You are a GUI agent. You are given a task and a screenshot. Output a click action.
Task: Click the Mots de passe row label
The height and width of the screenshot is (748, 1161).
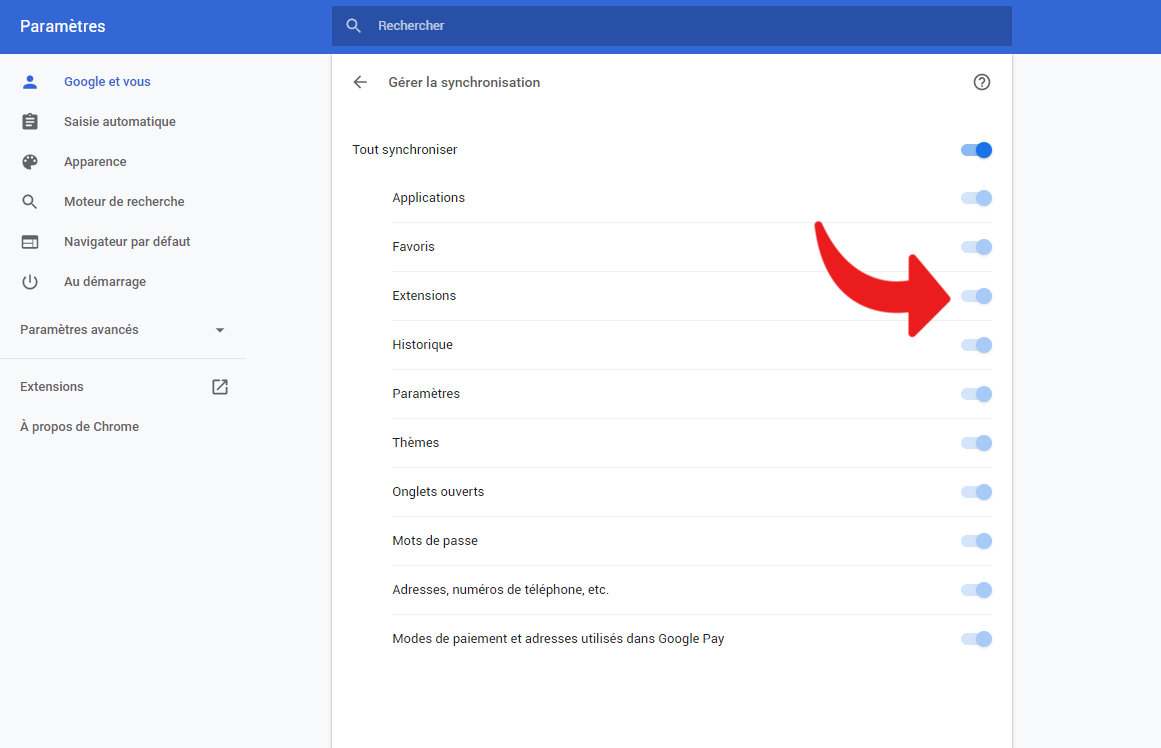point(435,541)
